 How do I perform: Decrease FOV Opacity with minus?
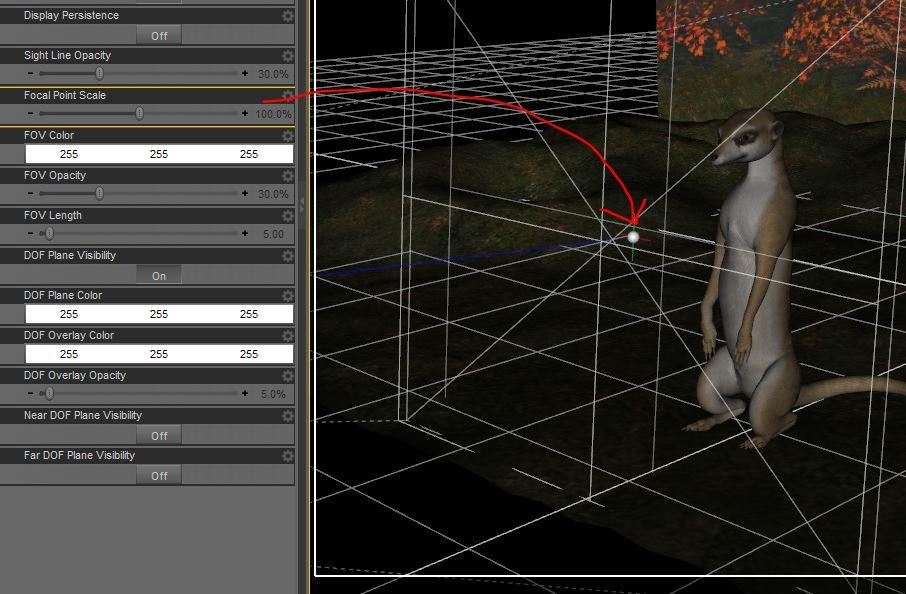pos(31,193)
